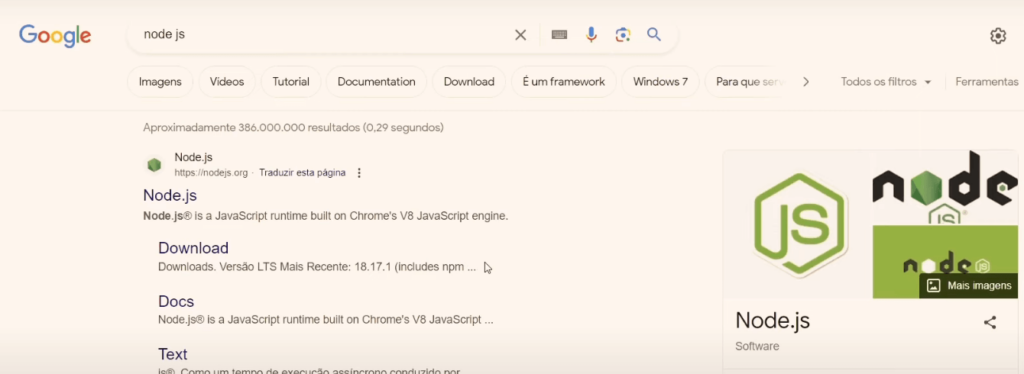Start voice search with microphone icon
This screenshot has width=1024, height=374.
coord(592,35)
